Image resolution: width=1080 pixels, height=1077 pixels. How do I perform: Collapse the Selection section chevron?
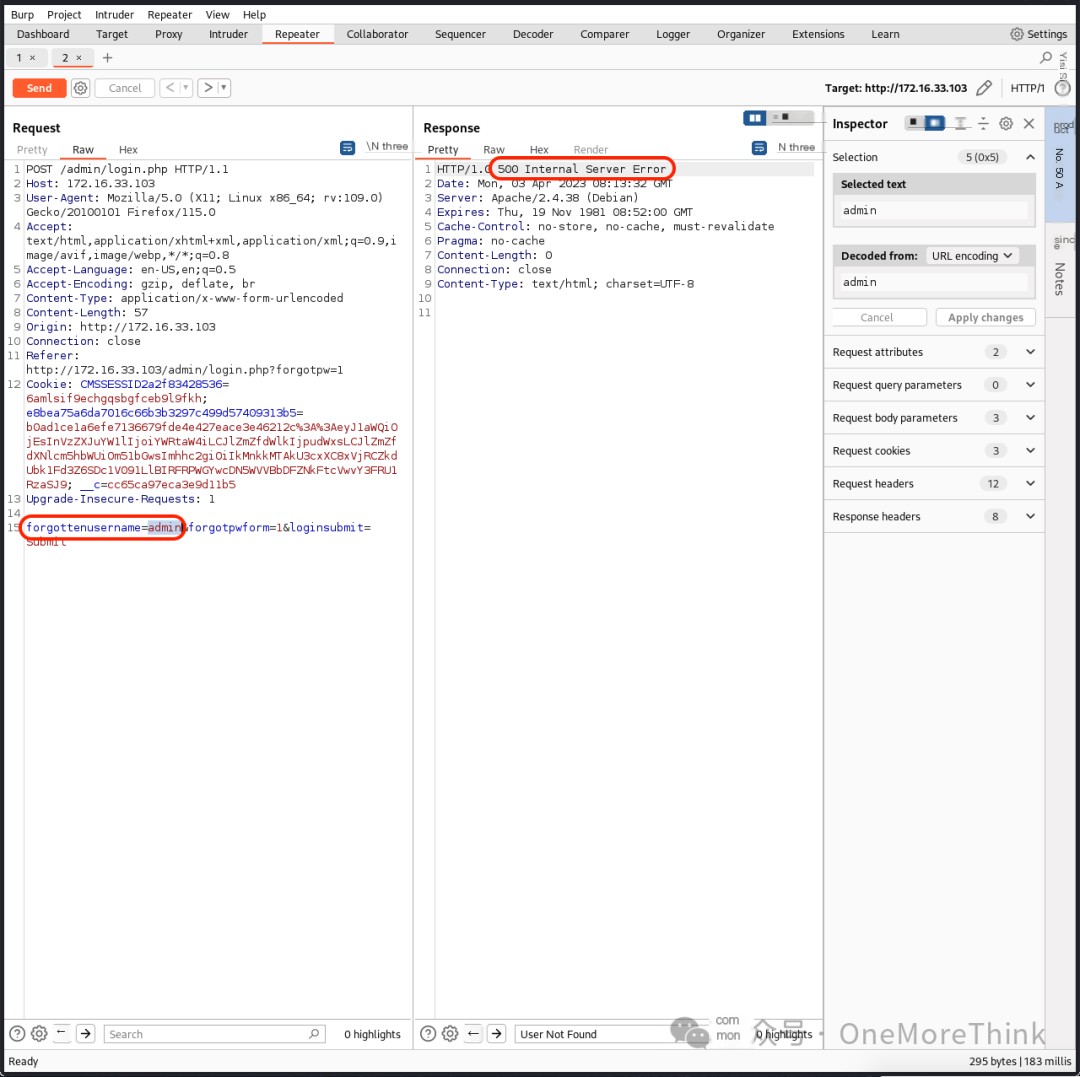1030,157
